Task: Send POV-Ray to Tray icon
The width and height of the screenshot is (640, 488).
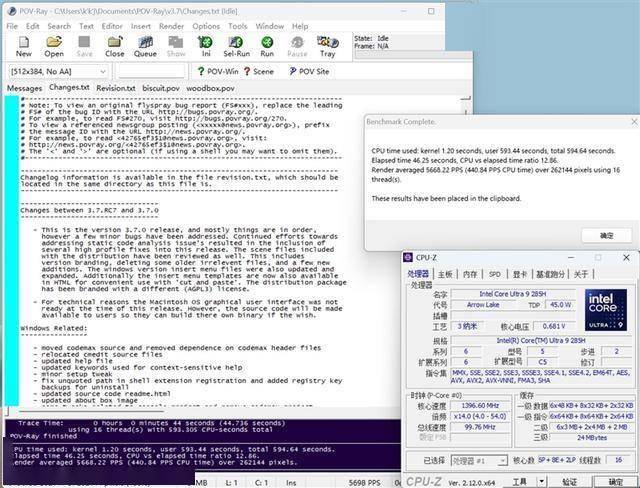Action: [x=328, y=47]
